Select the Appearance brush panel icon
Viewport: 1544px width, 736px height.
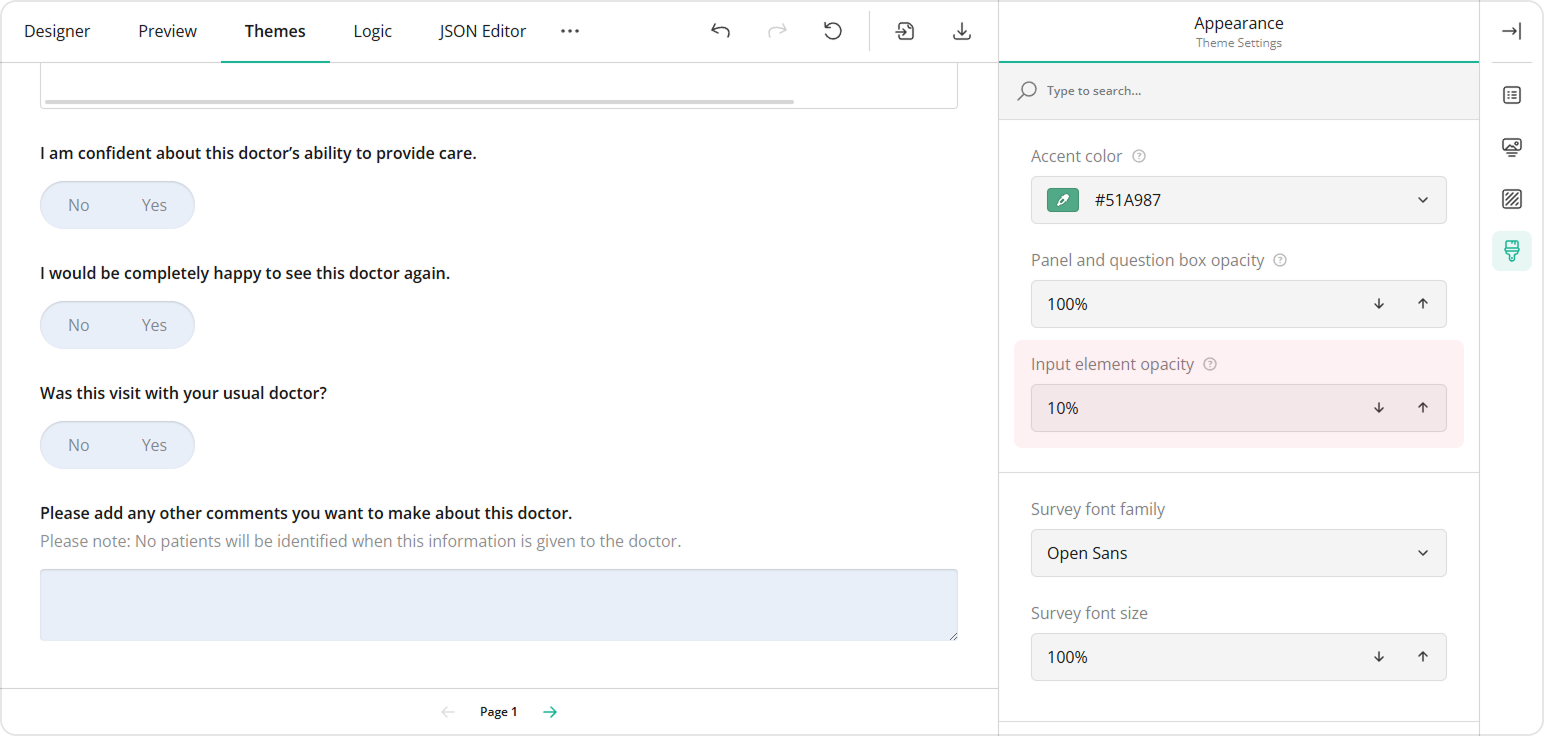[1511, 251]
